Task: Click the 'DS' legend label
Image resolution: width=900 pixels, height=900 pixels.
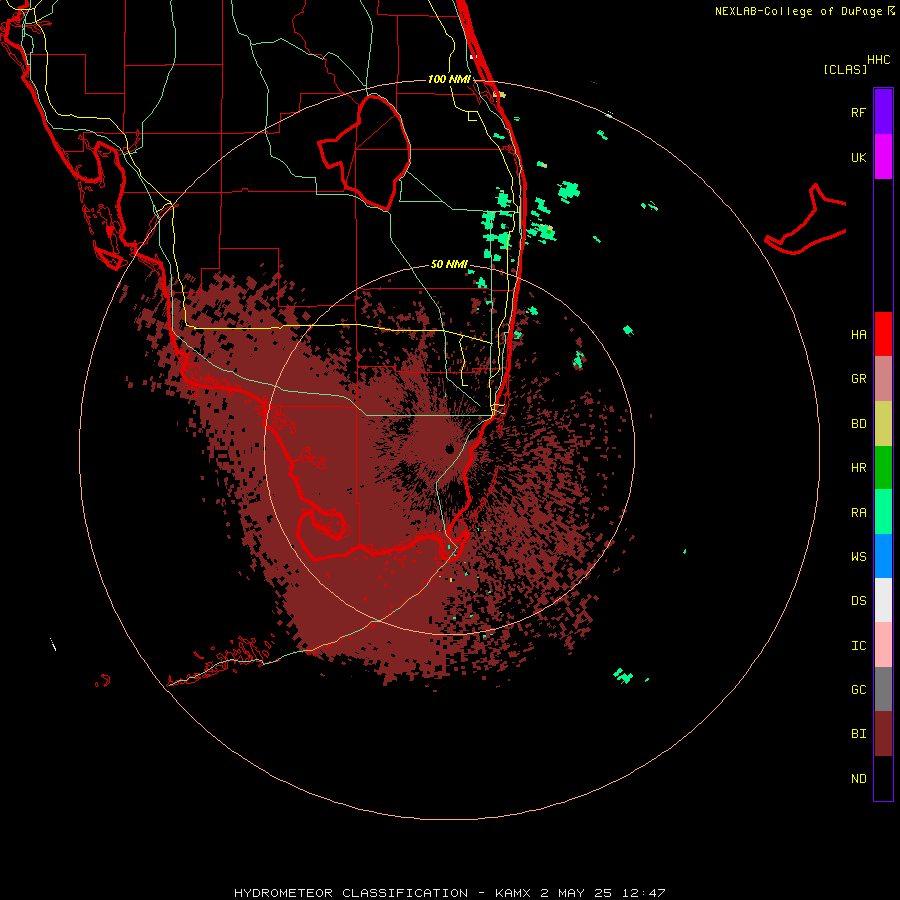Action: point(858,601)
